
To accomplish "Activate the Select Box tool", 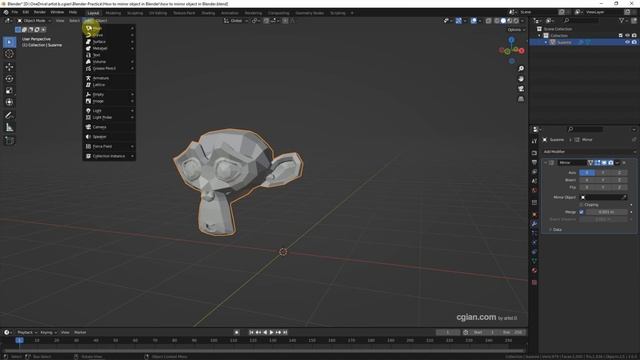I will 9,42.
